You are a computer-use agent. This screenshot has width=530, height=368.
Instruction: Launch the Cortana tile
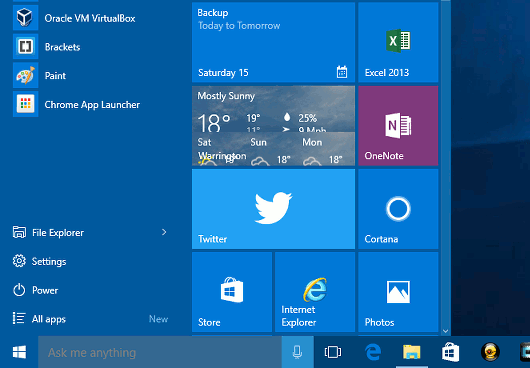tap(398, 209)
